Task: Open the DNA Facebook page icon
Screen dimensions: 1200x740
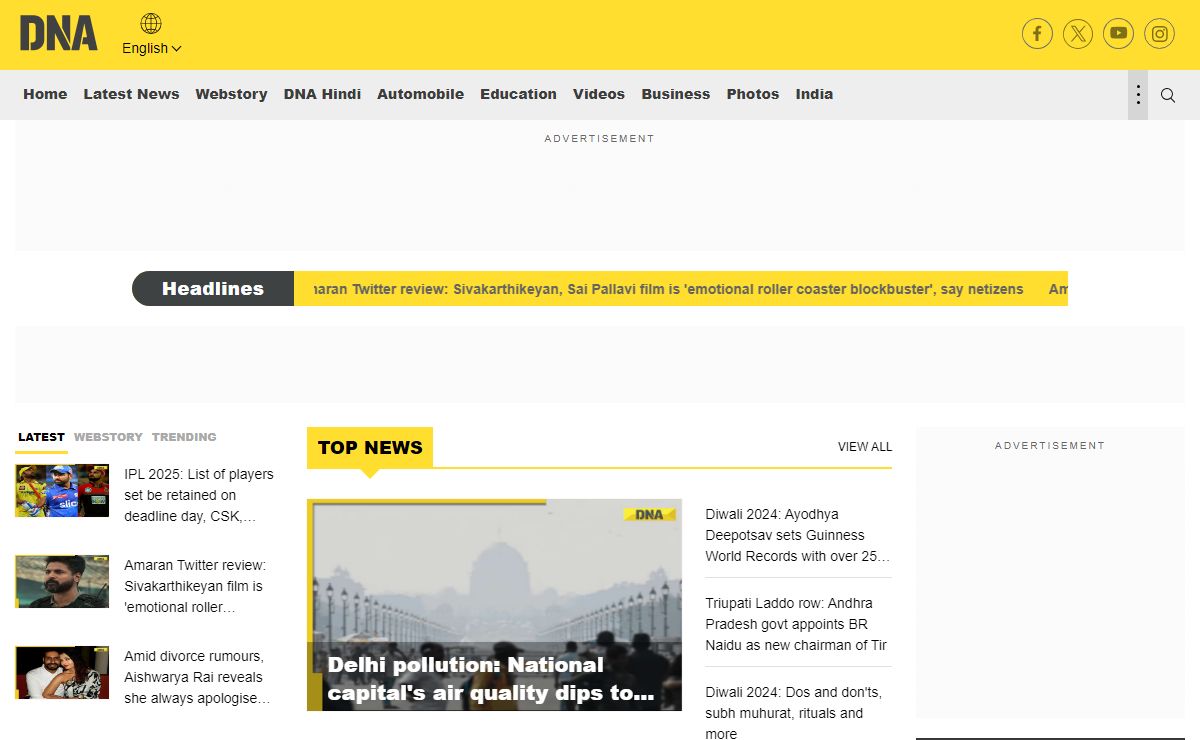Action: tap(1037, 34)
